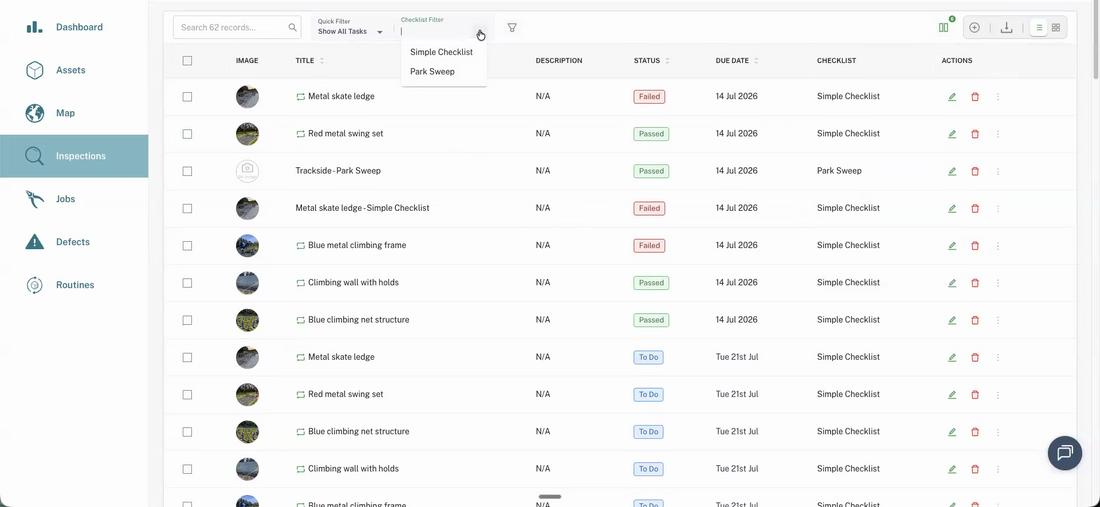Viewport: 1100px width, 507px height.
Task: Check the box for Failed Blue metal climbing frame row
Action: click(187, 245)
